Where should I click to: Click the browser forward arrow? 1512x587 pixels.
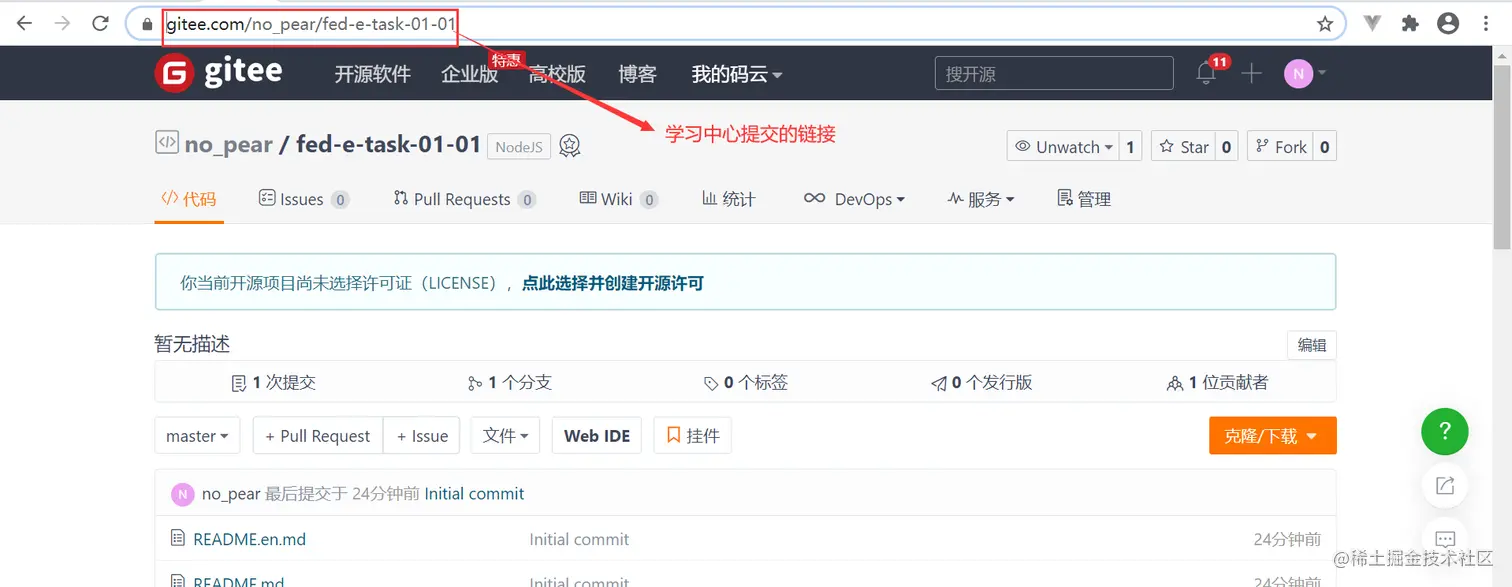coord(62,24)
